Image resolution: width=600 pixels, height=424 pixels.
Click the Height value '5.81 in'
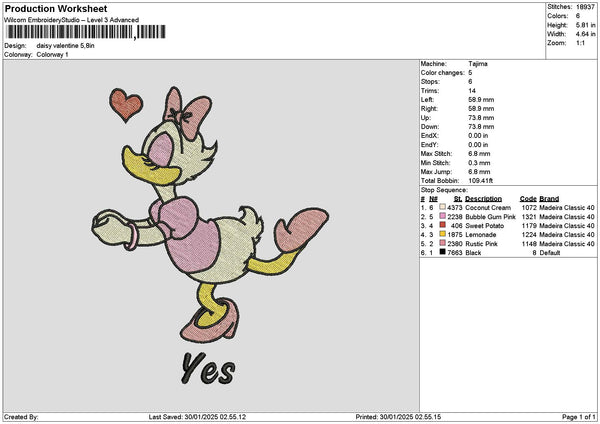(585, 25)
